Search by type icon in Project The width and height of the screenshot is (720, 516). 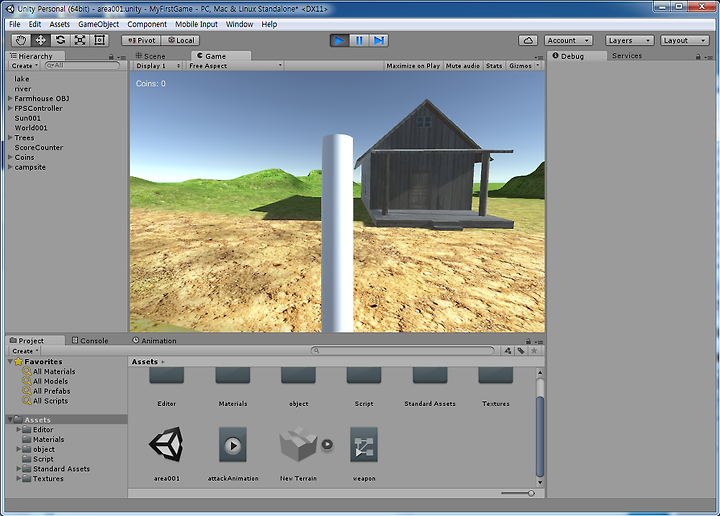click(507, 351)
